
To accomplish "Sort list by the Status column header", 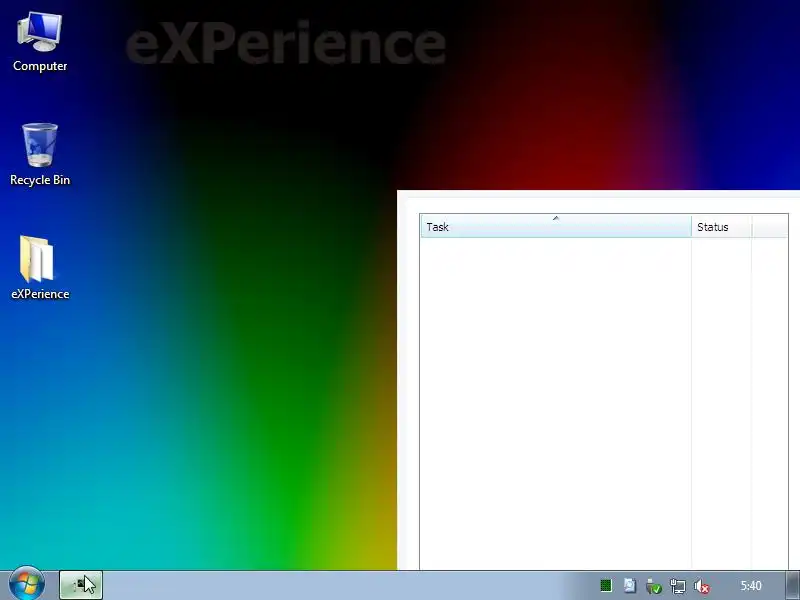I will click(721, 227).
